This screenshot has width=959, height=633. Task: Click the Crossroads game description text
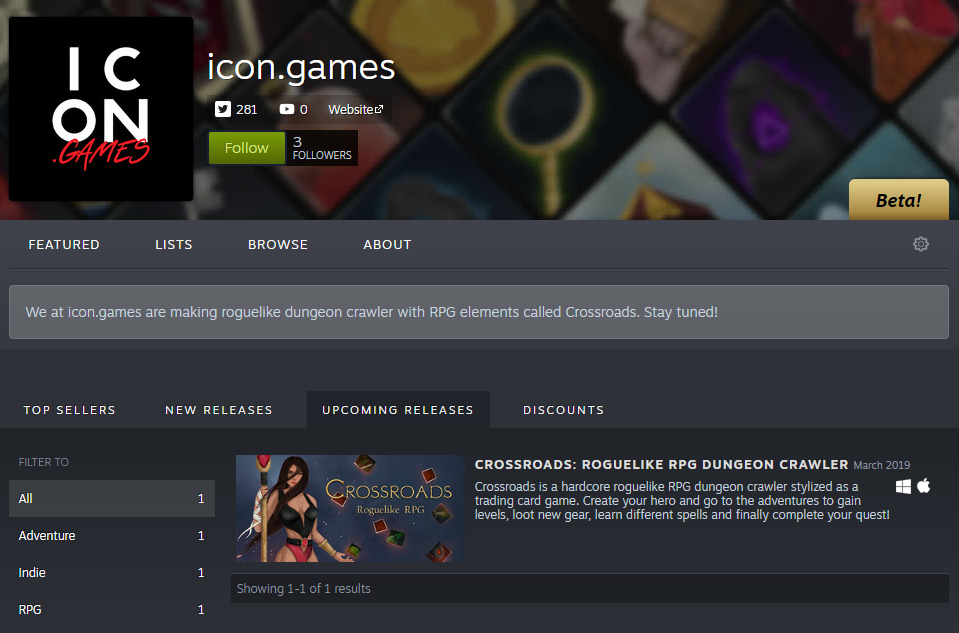[x=682, y=501]
